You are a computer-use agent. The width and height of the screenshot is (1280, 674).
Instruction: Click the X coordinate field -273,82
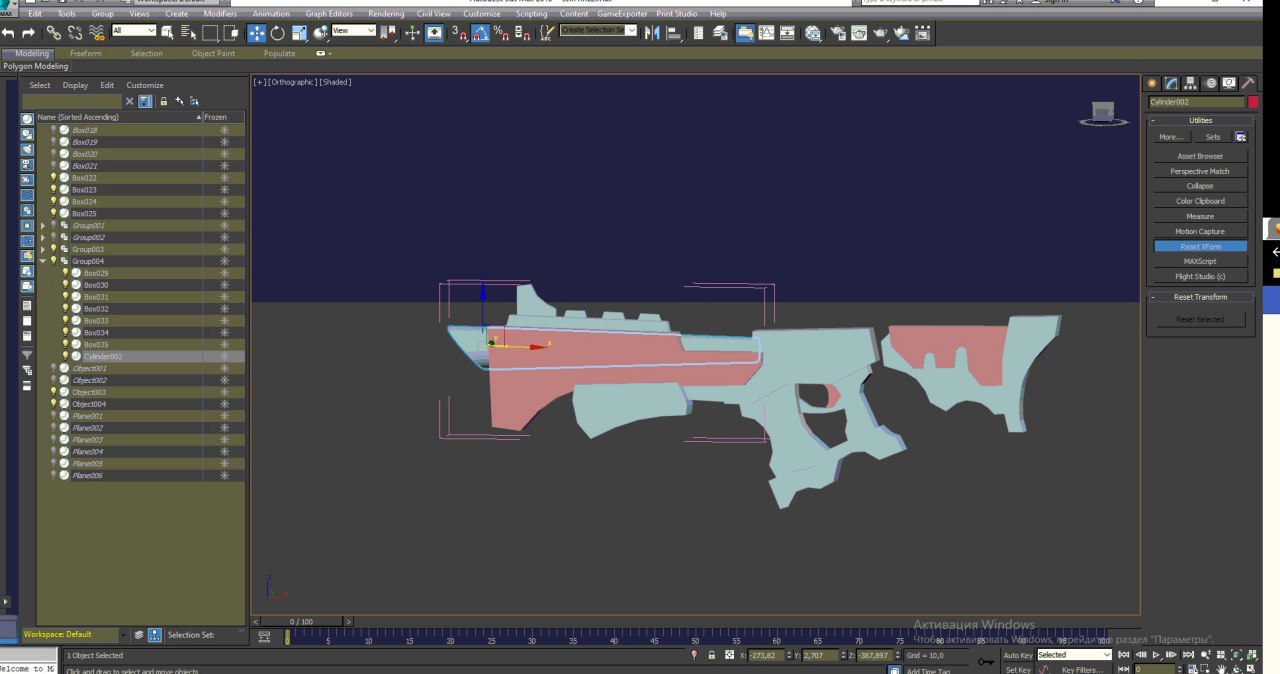click(x=766, y=655)
